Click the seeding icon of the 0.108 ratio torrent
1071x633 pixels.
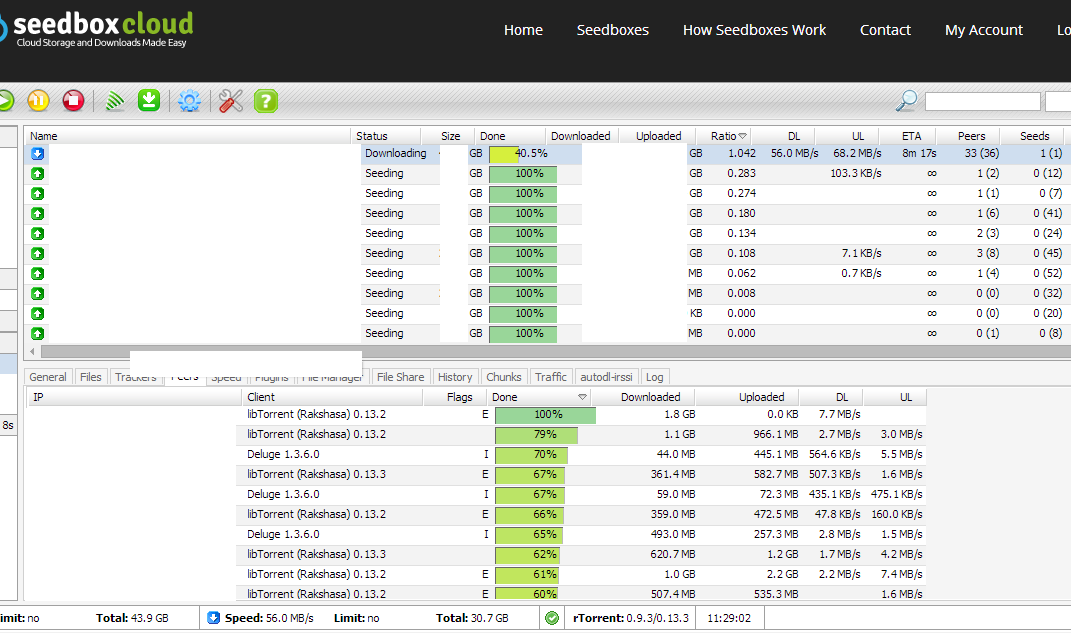coord(38,253)
